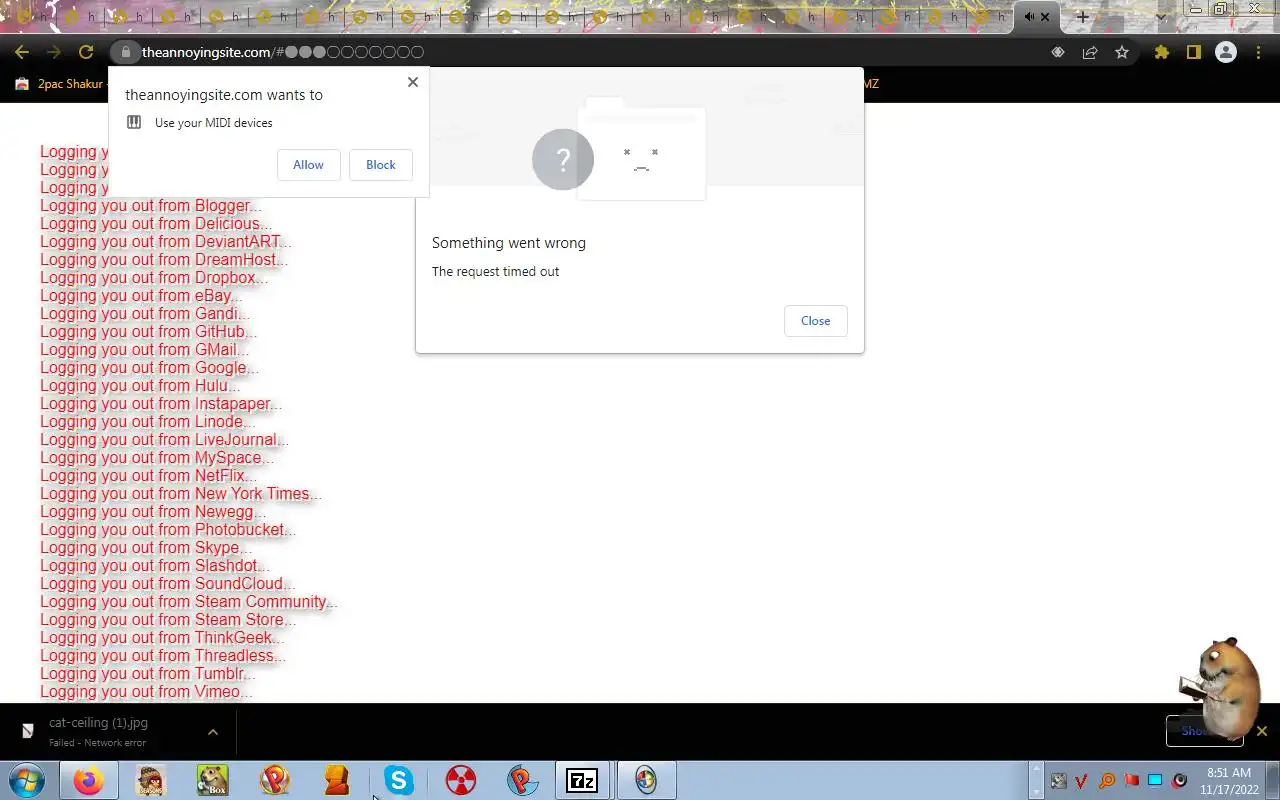
Task: Click the back navigation arrow
Action: [x=22, y=52]
